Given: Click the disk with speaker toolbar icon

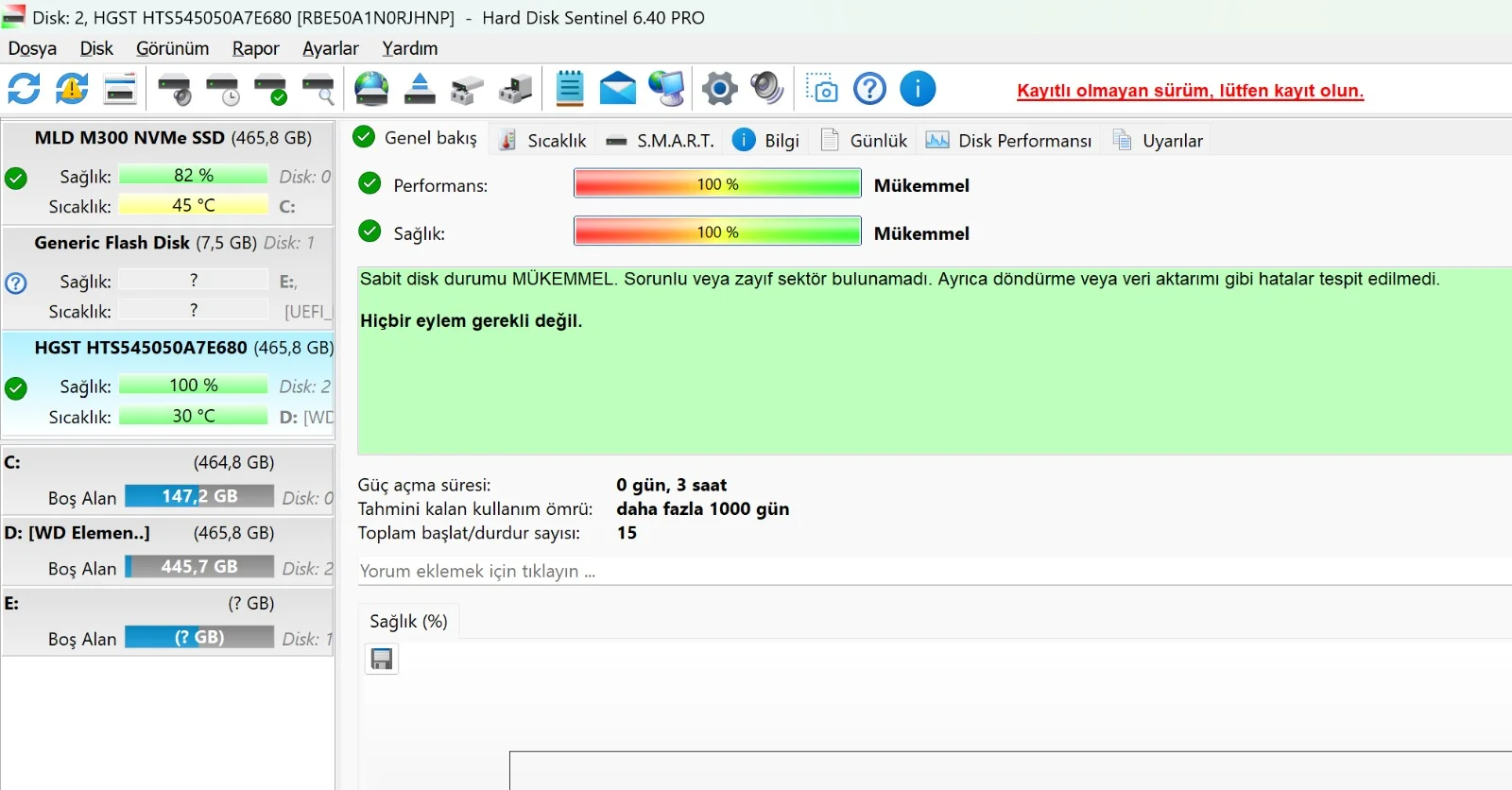Looking at the screenshot, I should (x=175, y=89).
